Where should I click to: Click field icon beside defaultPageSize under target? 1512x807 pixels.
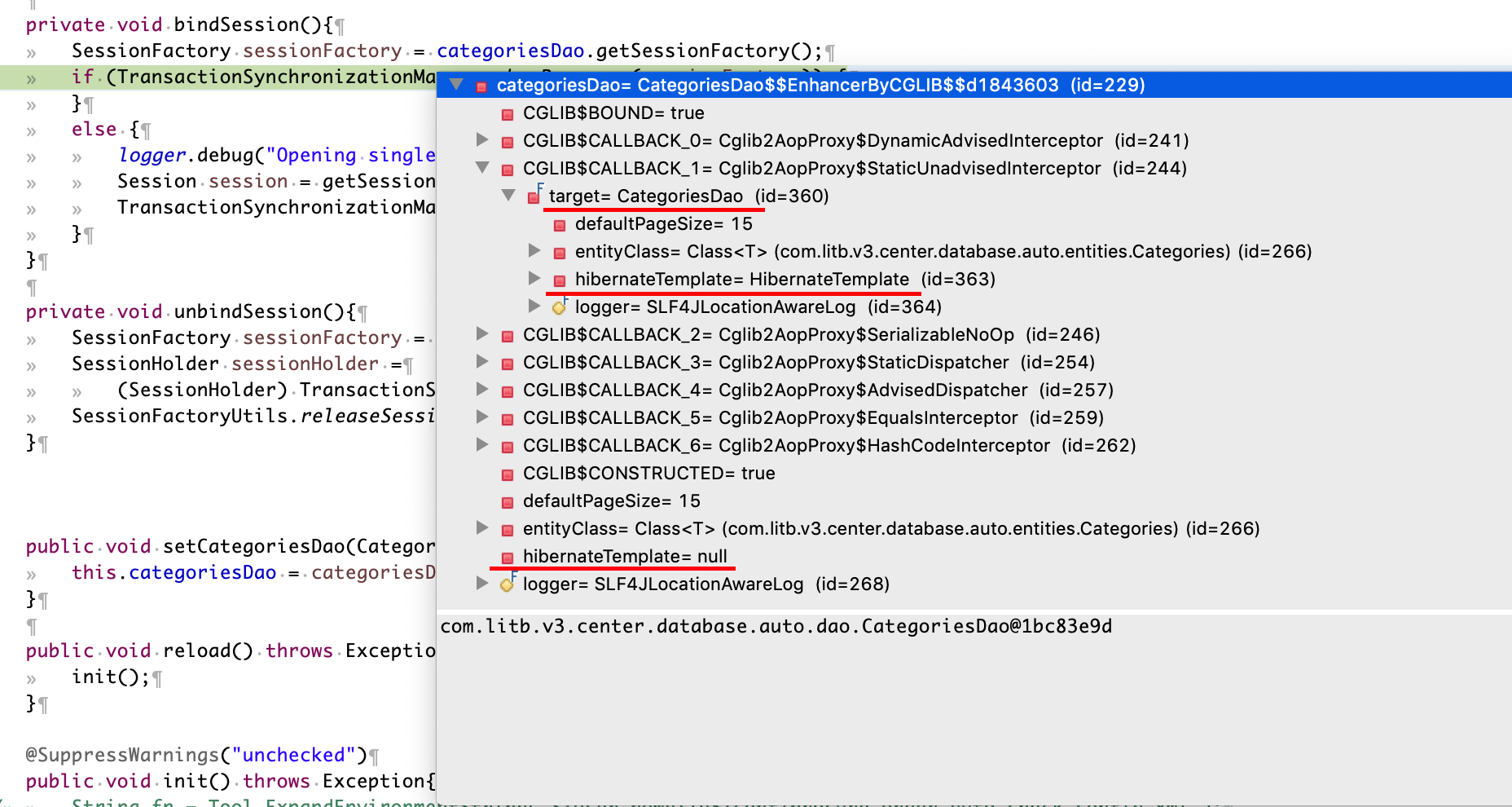[x=560, y=225]
